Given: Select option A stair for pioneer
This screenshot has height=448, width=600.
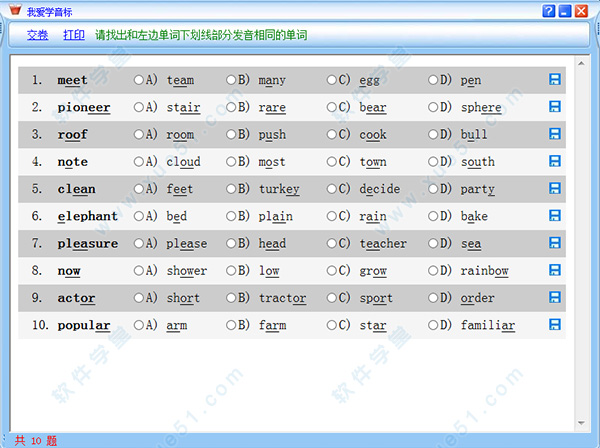Looking at the screenshot, I should (138, 107).
